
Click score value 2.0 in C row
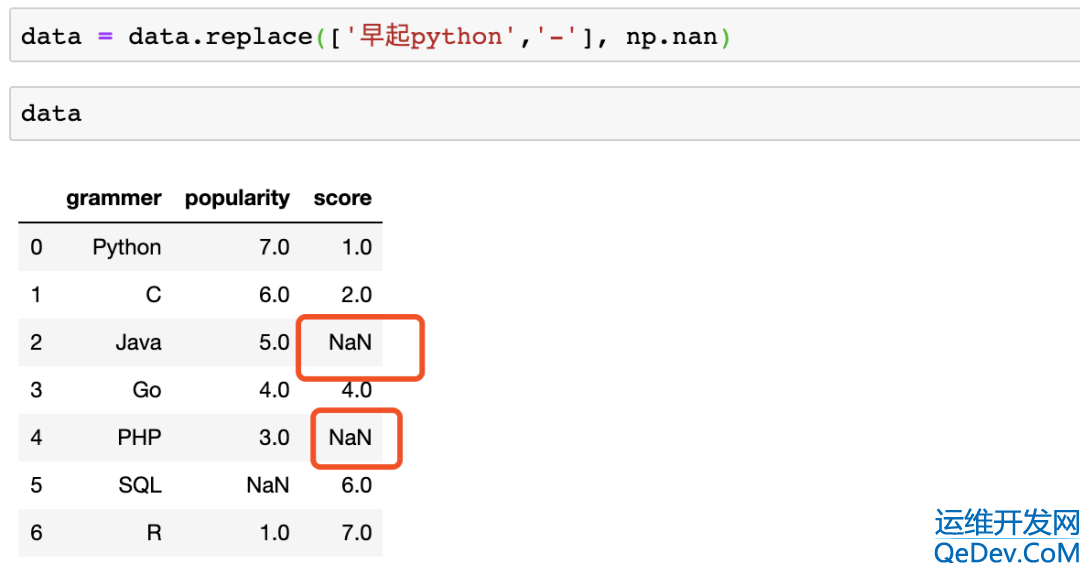click(357, 295)
